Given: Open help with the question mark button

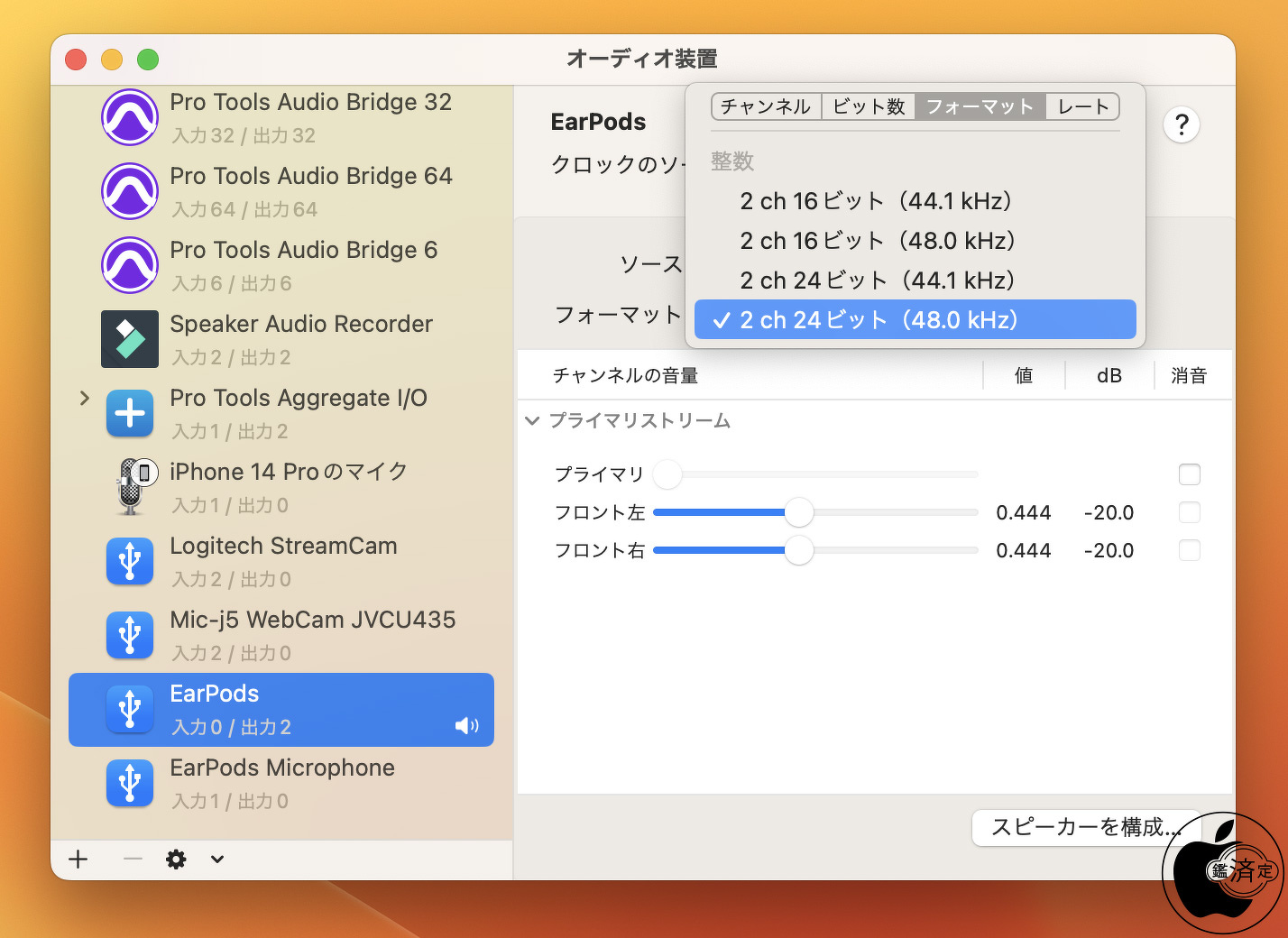Looking at the screenshot, I should (x=1181, y=124).
